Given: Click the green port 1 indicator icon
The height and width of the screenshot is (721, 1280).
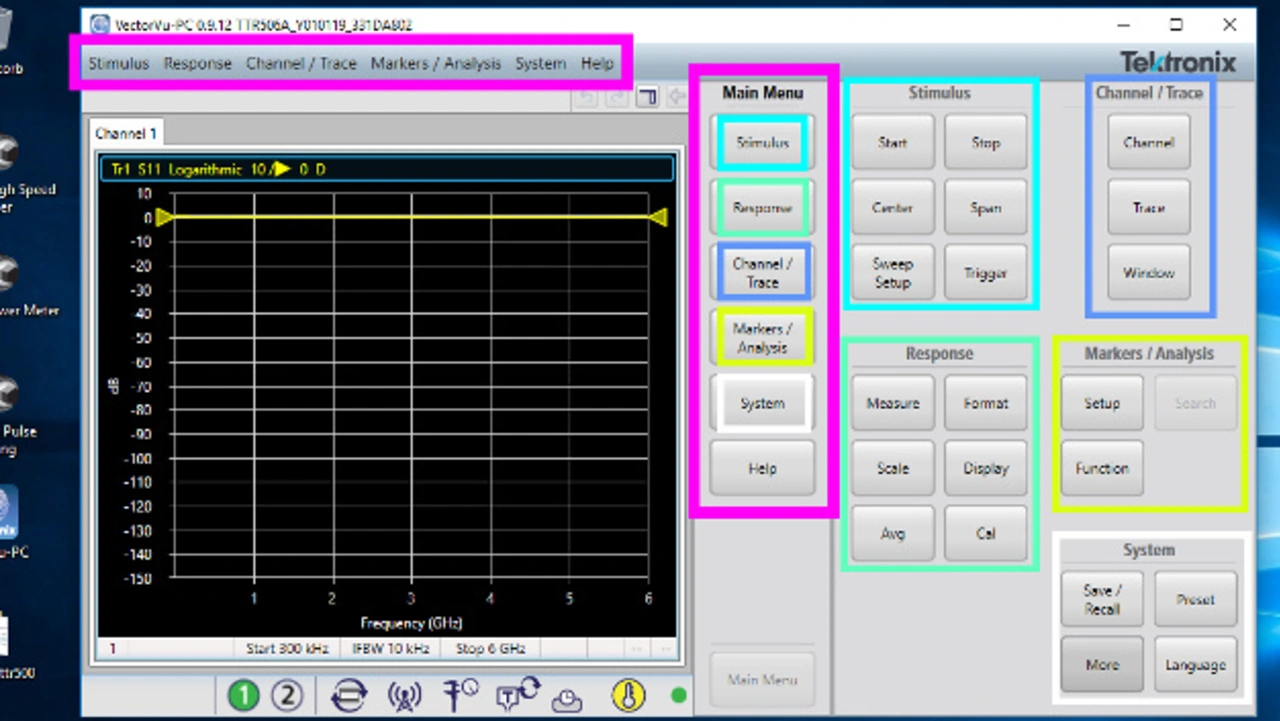Looking at the screenshot, I should pyautogui.click(x=243, y=696).
